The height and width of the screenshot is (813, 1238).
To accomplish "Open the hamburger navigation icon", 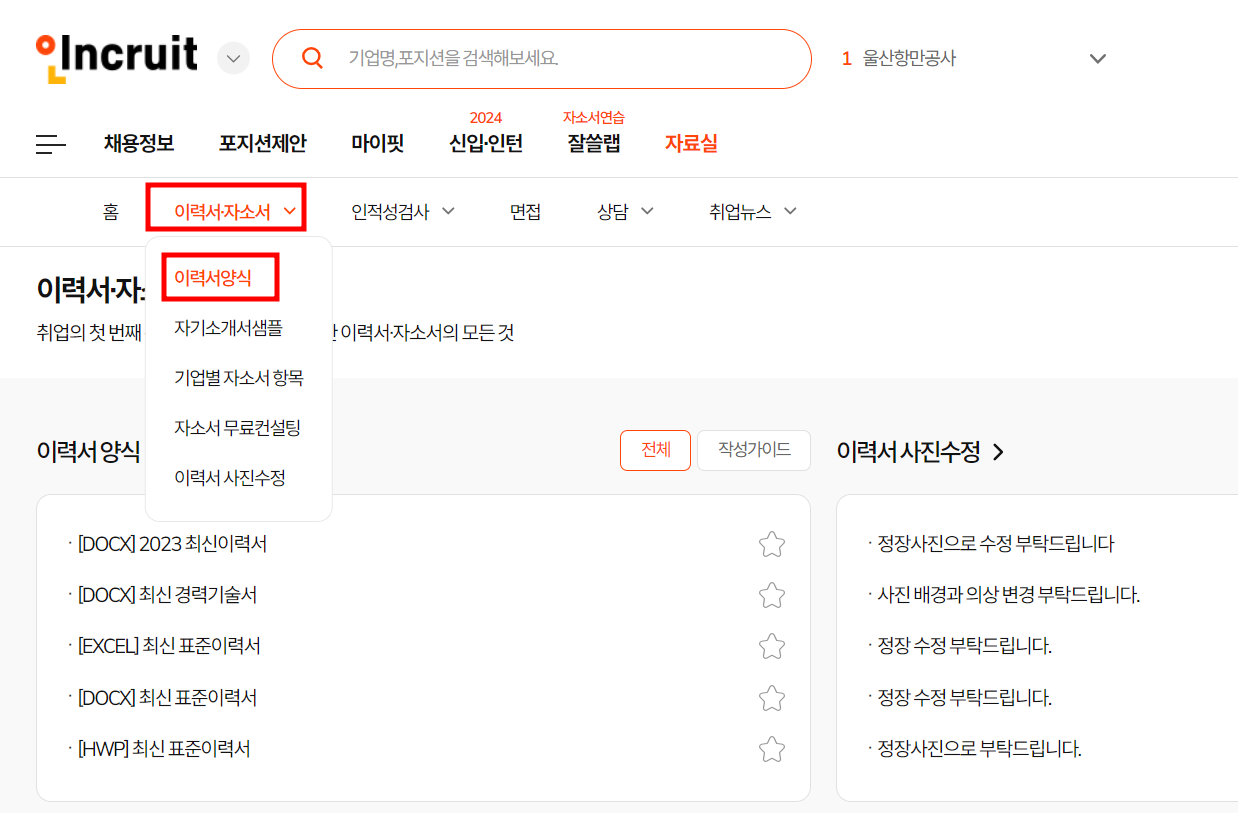I will 50,144.
